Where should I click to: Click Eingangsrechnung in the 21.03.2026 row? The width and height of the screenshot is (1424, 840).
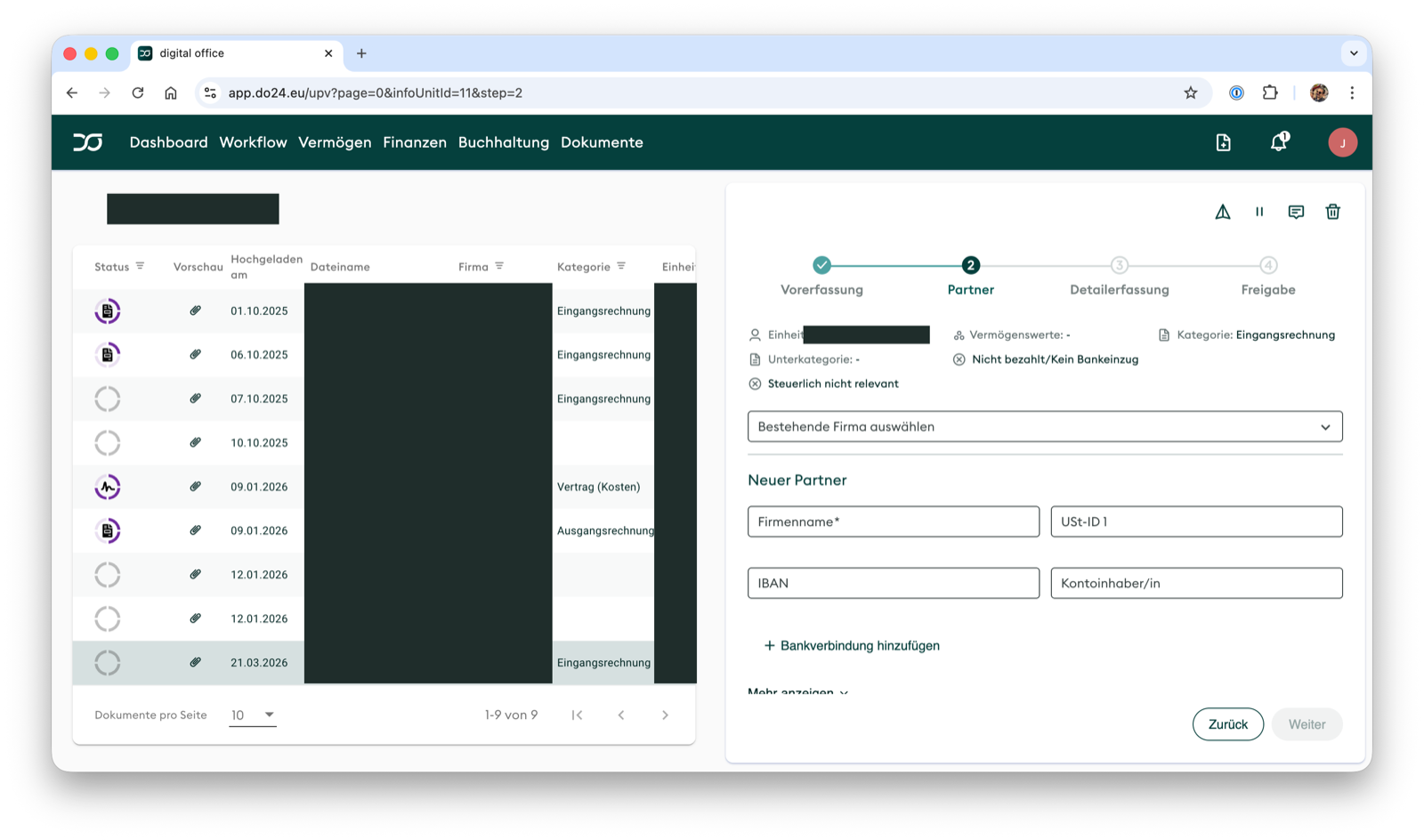point(603,663)
